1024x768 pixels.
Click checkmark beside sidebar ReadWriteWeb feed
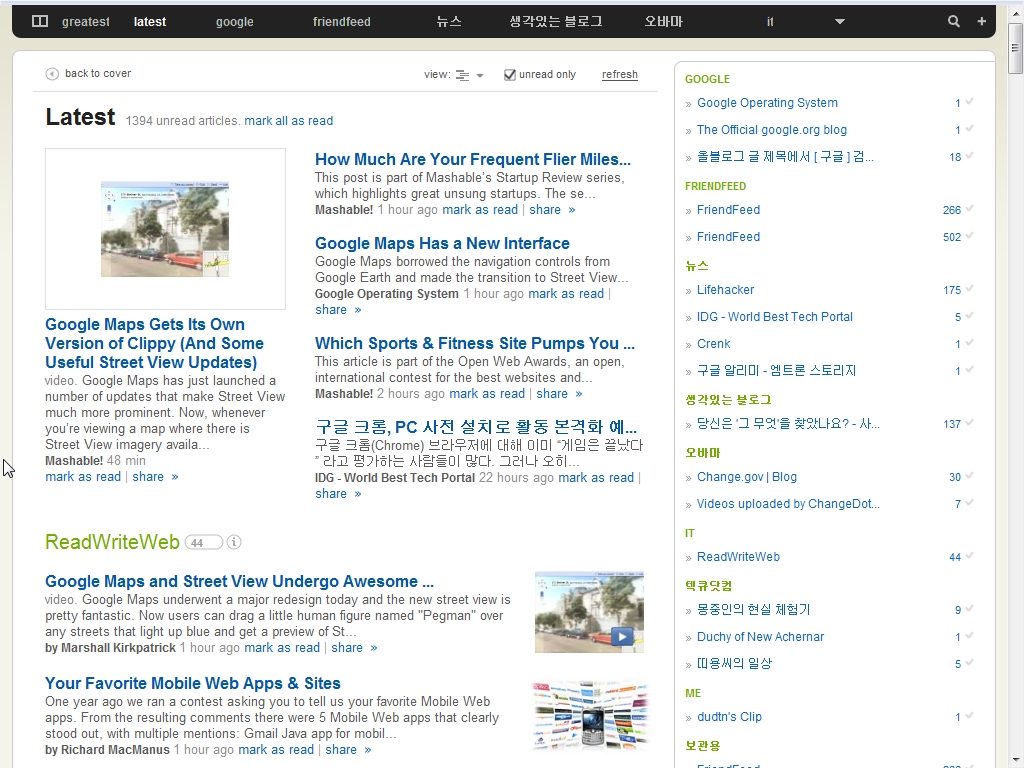[969, 556]
